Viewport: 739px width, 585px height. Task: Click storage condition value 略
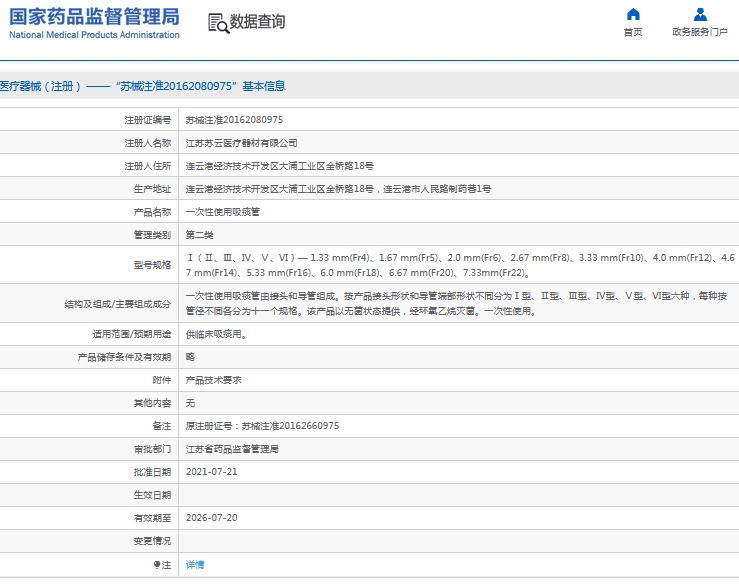point(190,357)
